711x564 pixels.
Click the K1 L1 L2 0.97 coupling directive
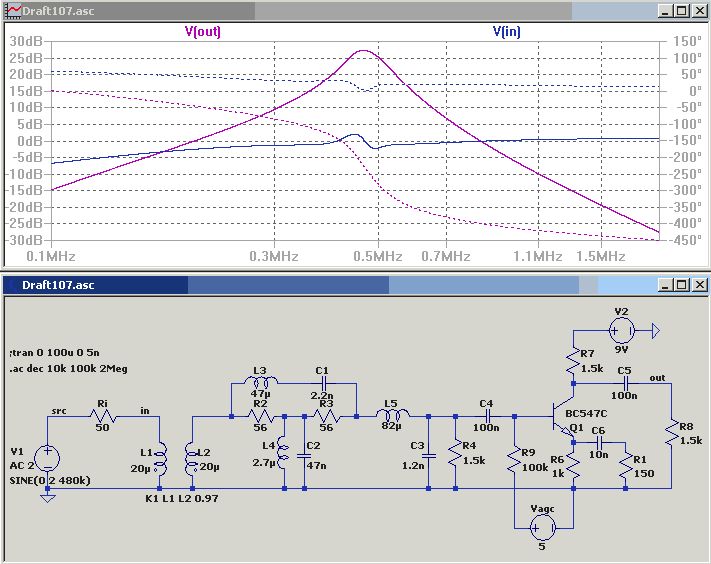182,498
